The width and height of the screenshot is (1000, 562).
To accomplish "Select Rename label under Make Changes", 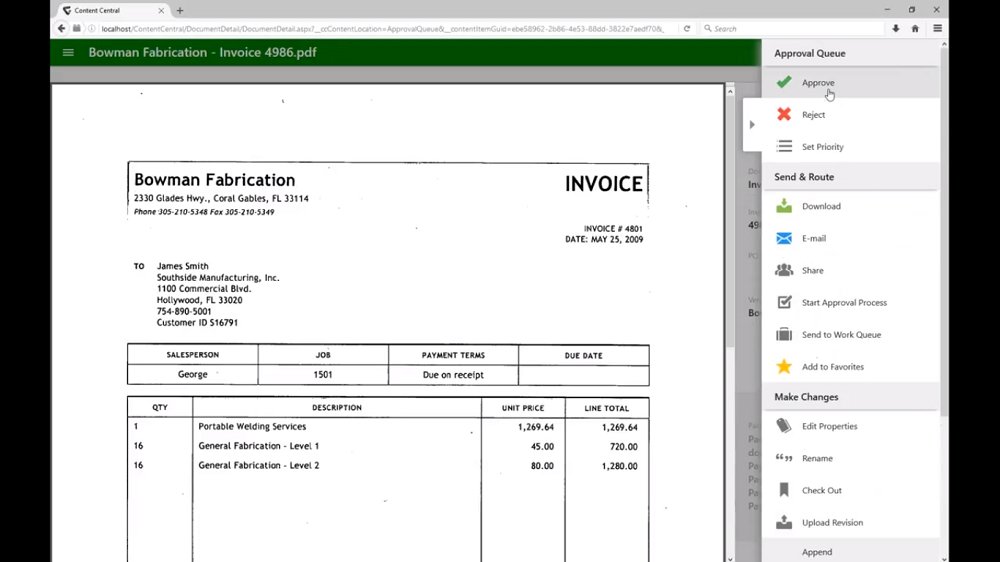I will pyautogui.click(x=817, y=458).
